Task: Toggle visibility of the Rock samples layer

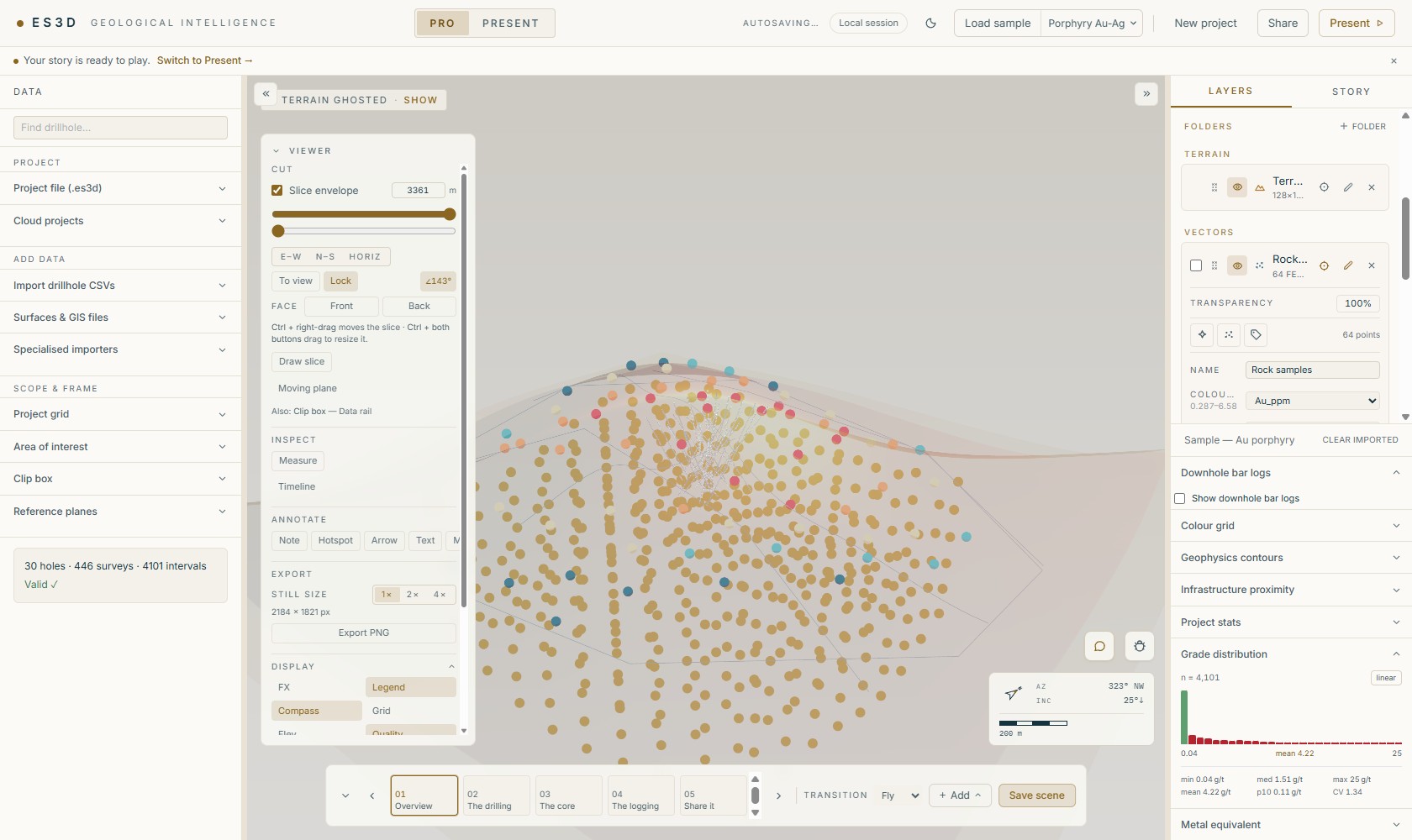Action: (x=1237, y=265)
